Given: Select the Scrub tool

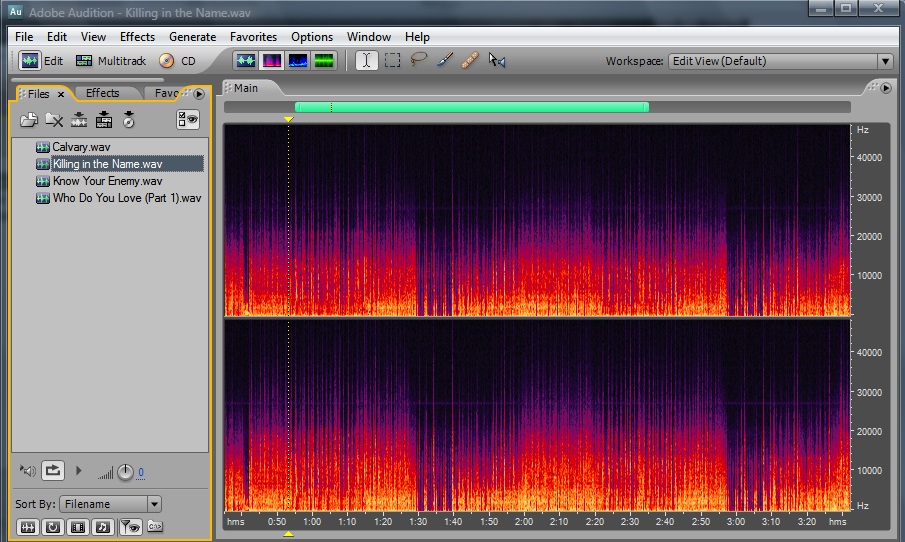Looking at the screenshot, I should 496,60.
